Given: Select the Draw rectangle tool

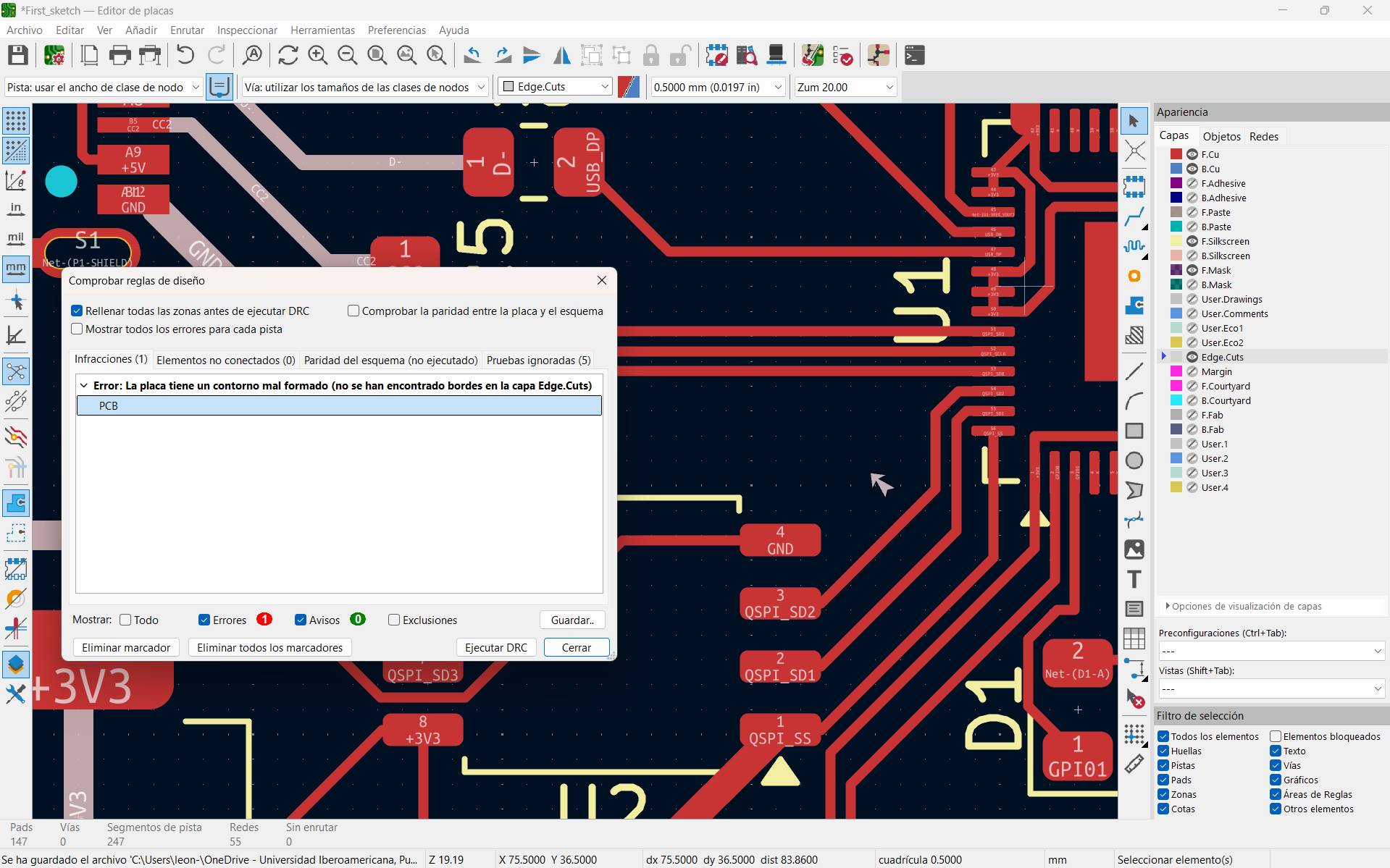Looking at the screenshot, I should click(1134, 431).
